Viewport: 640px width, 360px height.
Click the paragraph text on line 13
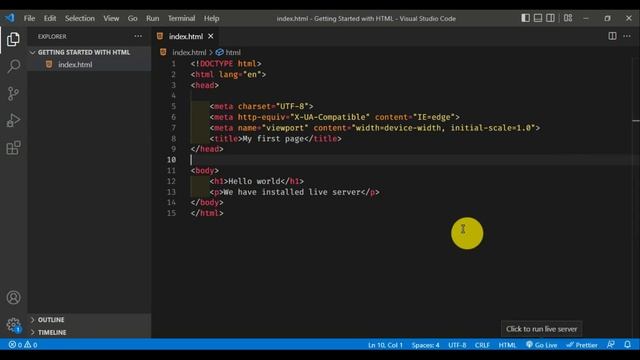292,192
